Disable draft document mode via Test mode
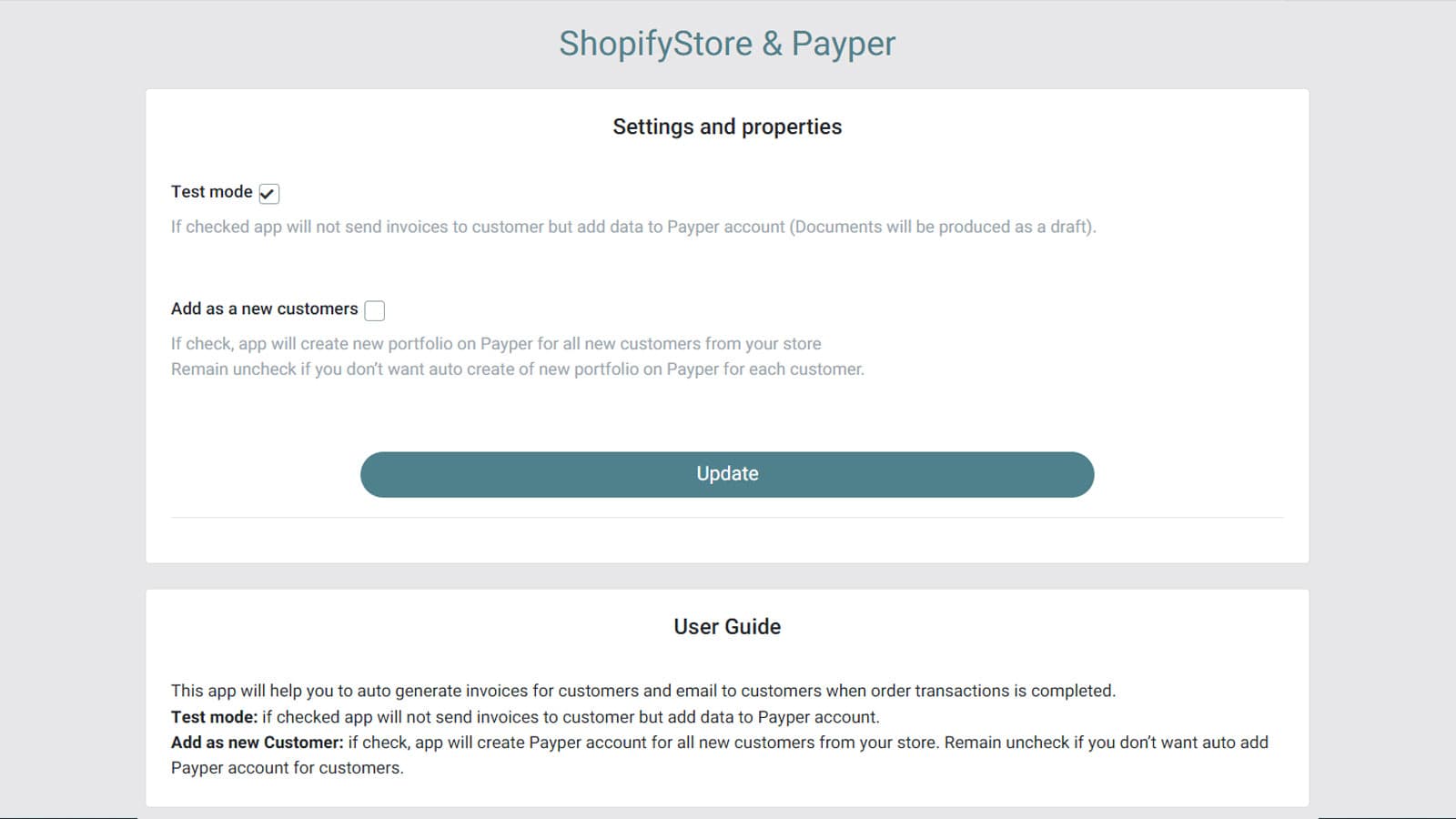Viewport: 1456px width, 819px height. click(268, 193)
